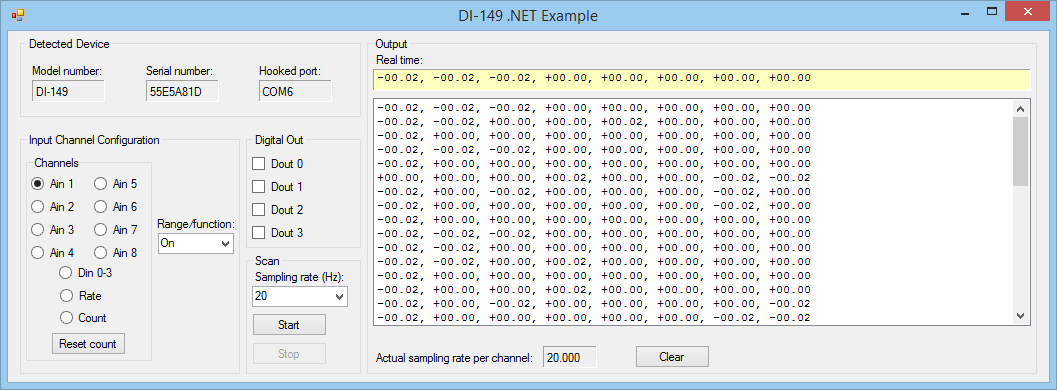Click the Serial number field 55E5A81D

[x=182, y=92]
